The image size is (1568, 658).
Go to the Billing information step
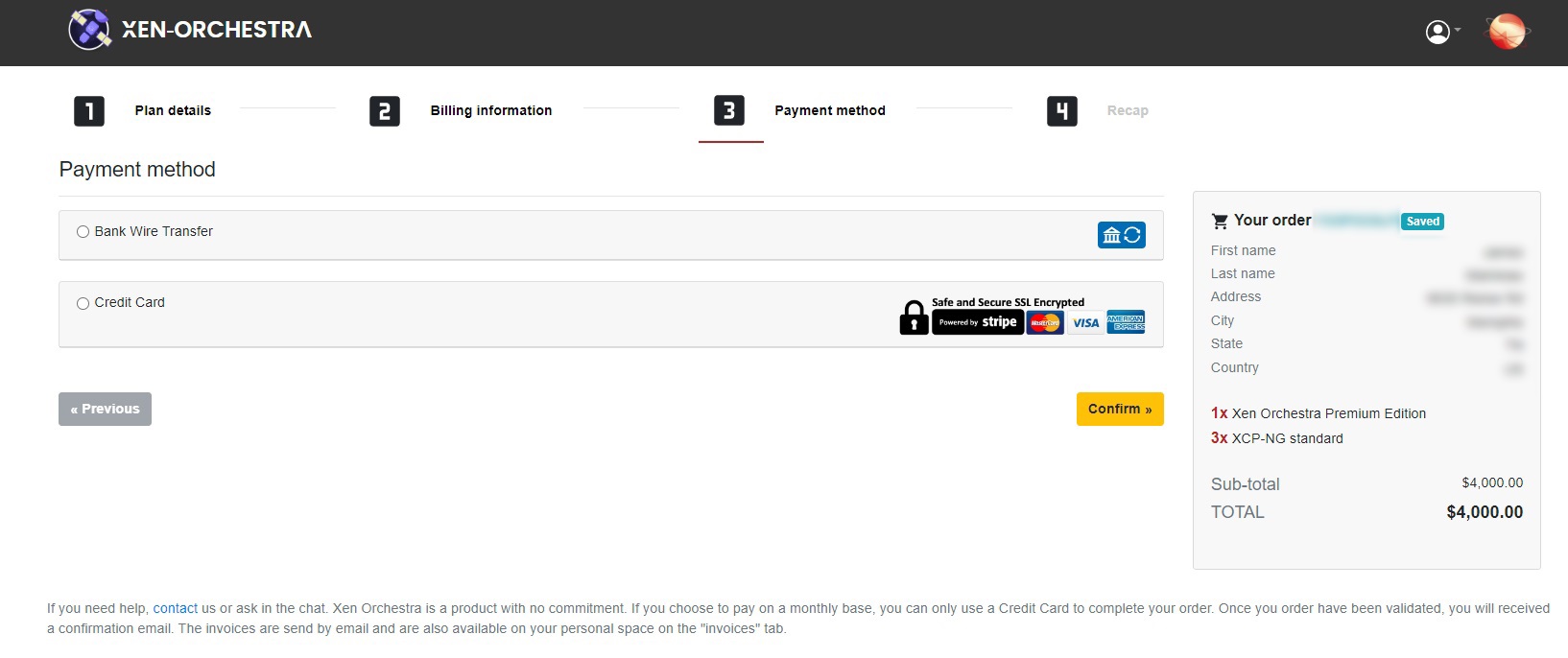(x=491, y=110)
